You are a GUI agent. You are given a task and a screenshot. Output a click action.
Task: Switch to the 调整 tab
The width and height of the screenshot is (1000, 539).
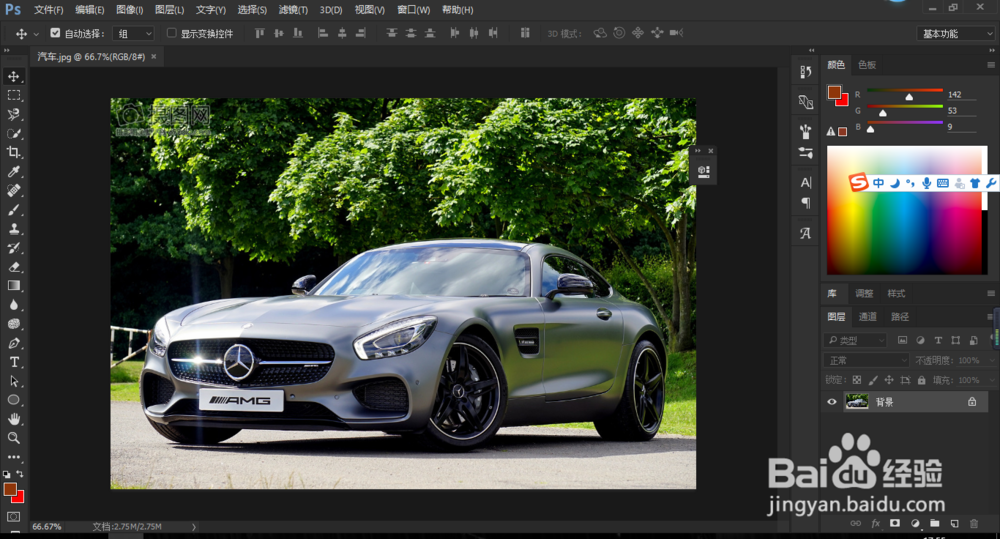pos(864,293)
